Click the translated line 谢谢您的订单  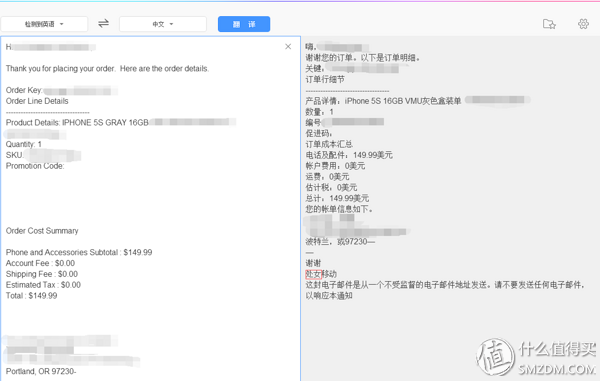pos(363,58)
